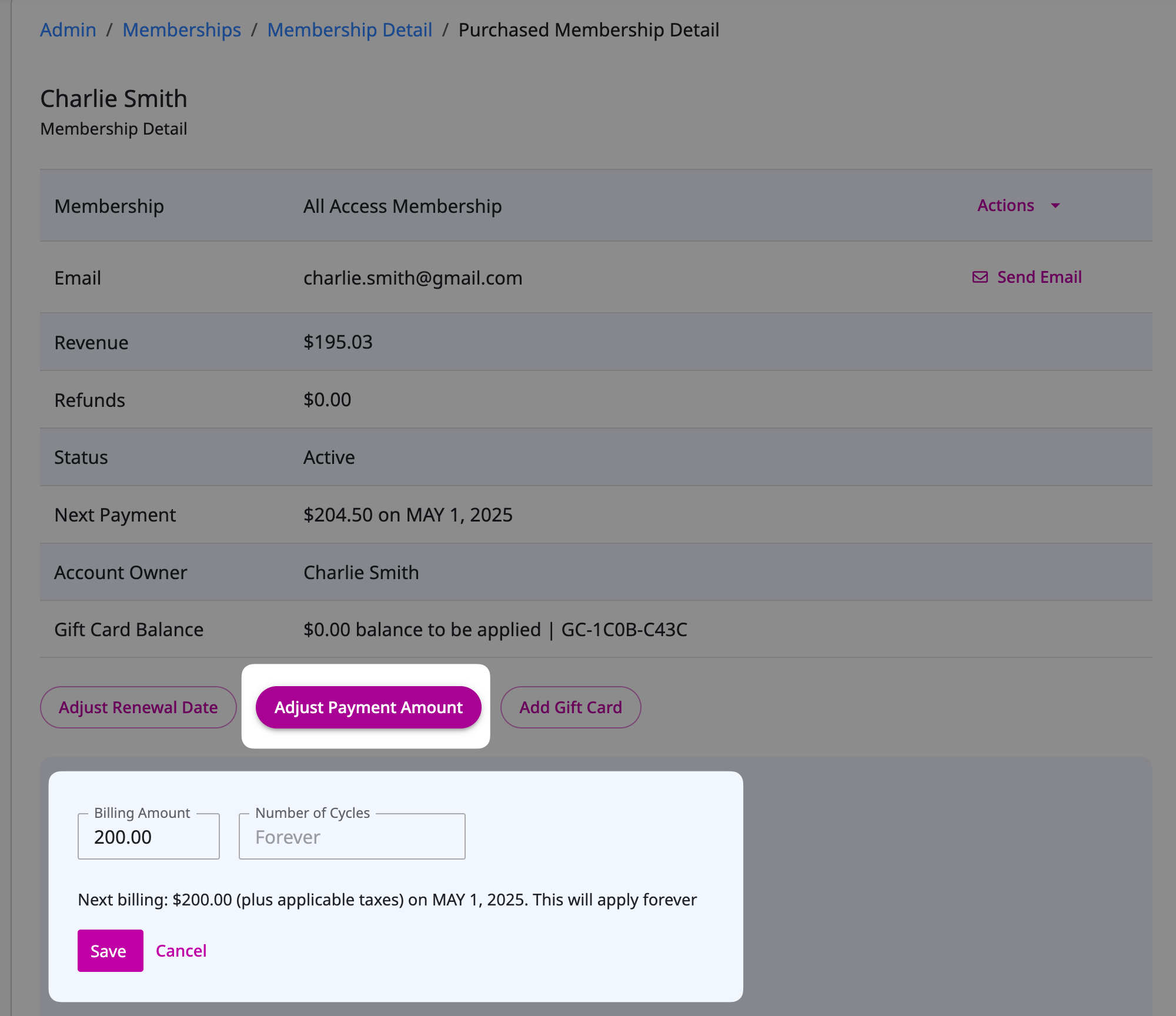The height and width of the screenshot is (1016, 1176).
Task: Open Memberships from the breadcrumb
Action: click(181, 29)
